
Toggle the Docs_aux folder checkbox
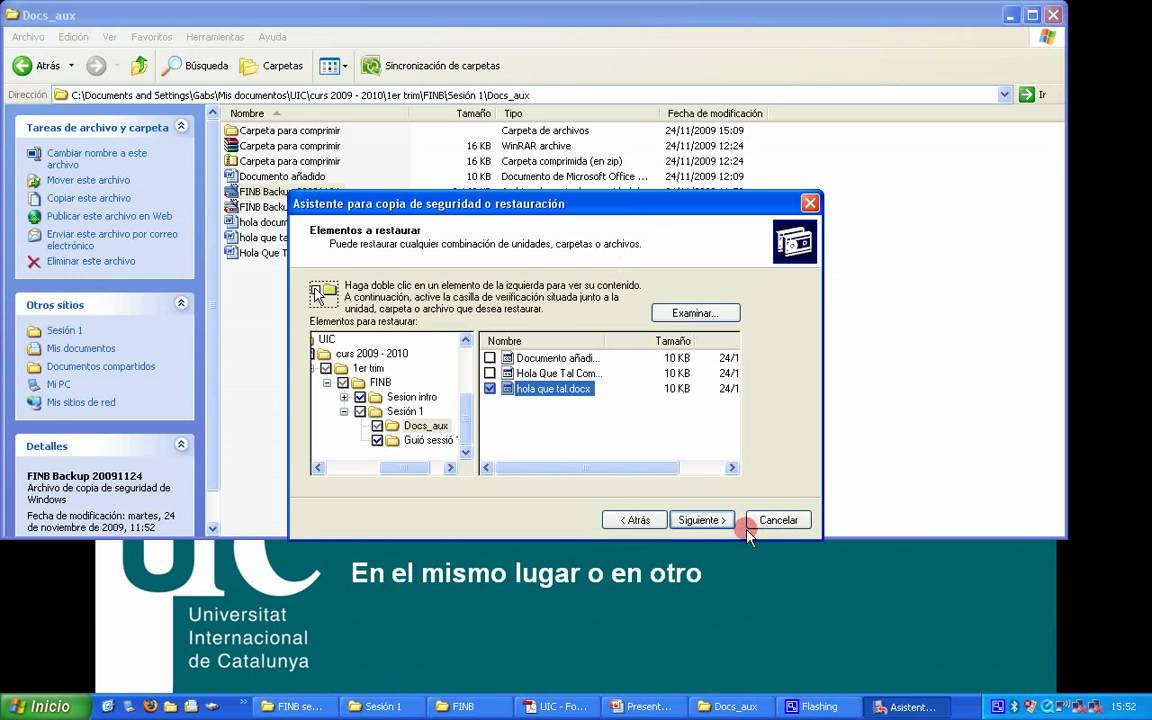[377, 426]
